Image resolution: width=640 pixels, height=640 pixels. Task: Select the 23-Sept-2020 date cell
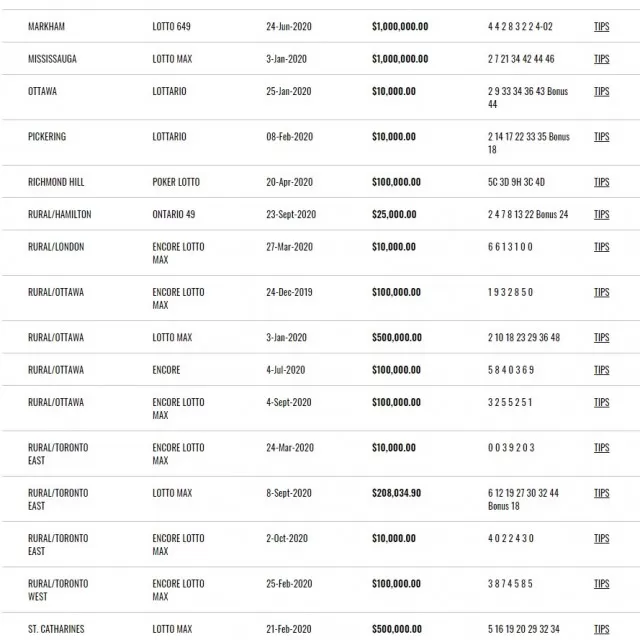(x=291, y=214)
